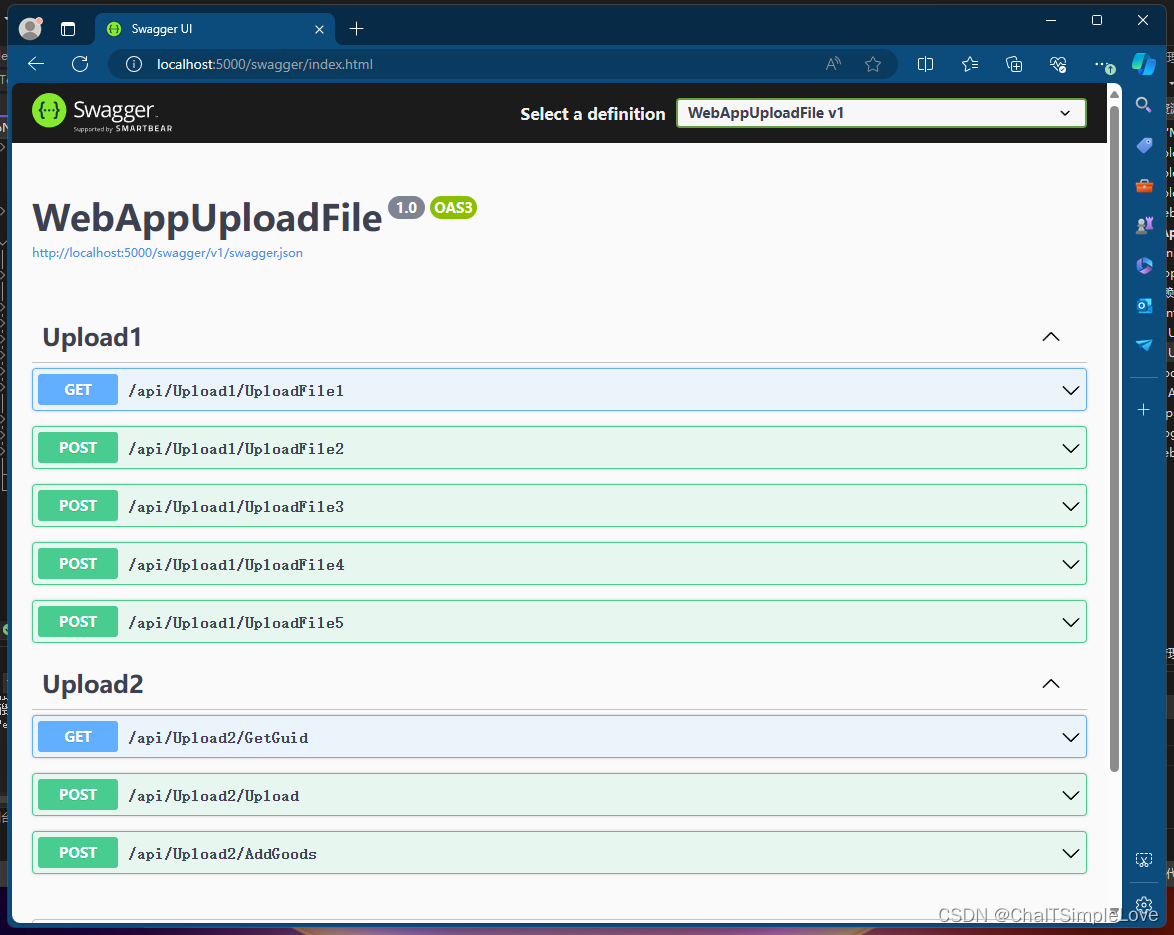This screenshot has height=935, width=1174.
Task: Click the Swagger logo
Action: click(x=103, y=113)
